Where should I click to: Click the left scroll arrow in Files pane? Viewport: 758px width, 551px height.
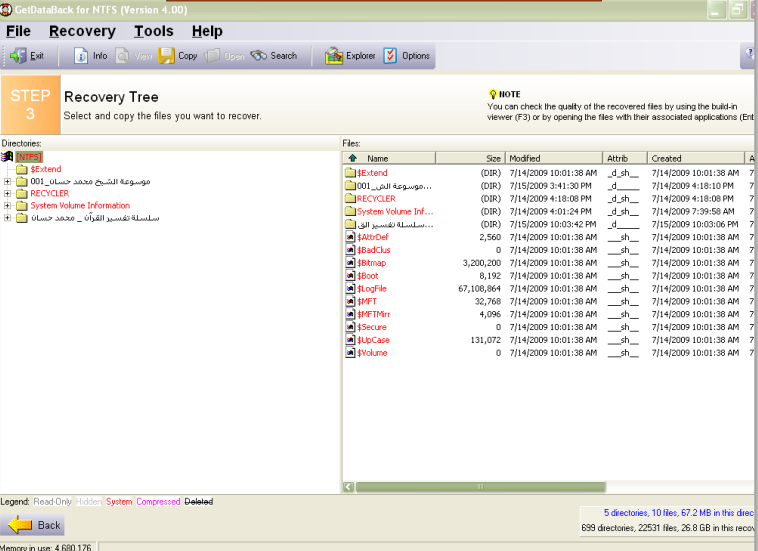pos(349,487)
